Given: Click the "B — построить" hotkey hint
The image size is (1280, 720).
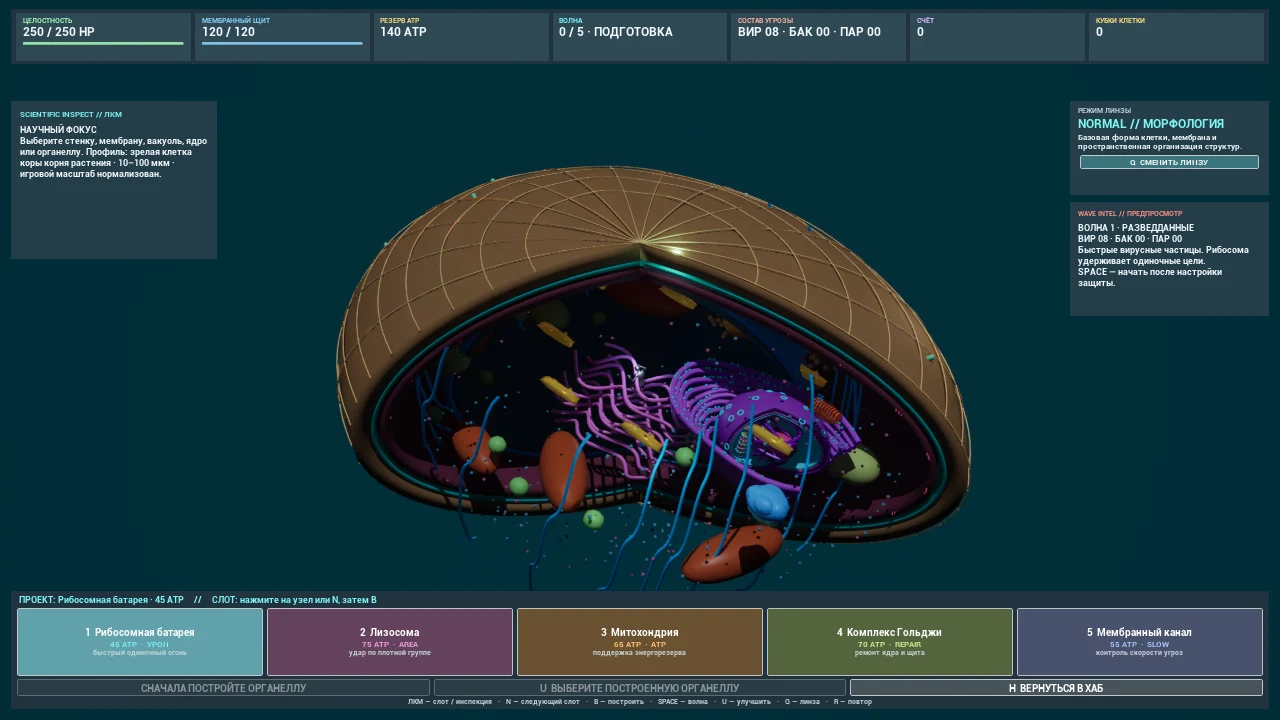Looking at the screenshot, I should click(x=619, y=702).
